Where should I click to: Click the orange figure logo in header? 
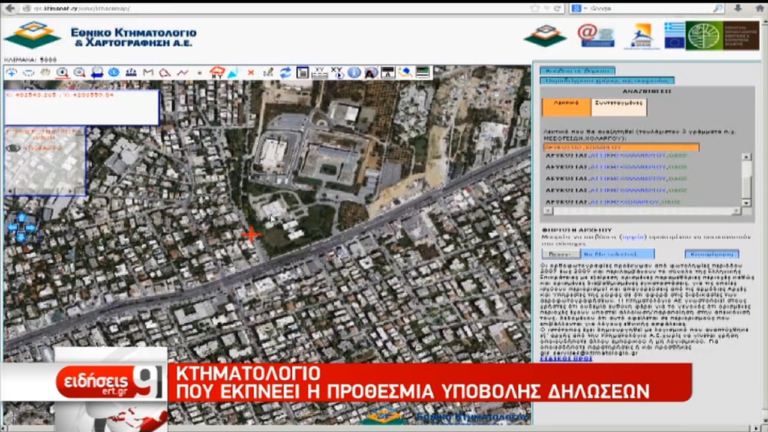tap(642, 35)
